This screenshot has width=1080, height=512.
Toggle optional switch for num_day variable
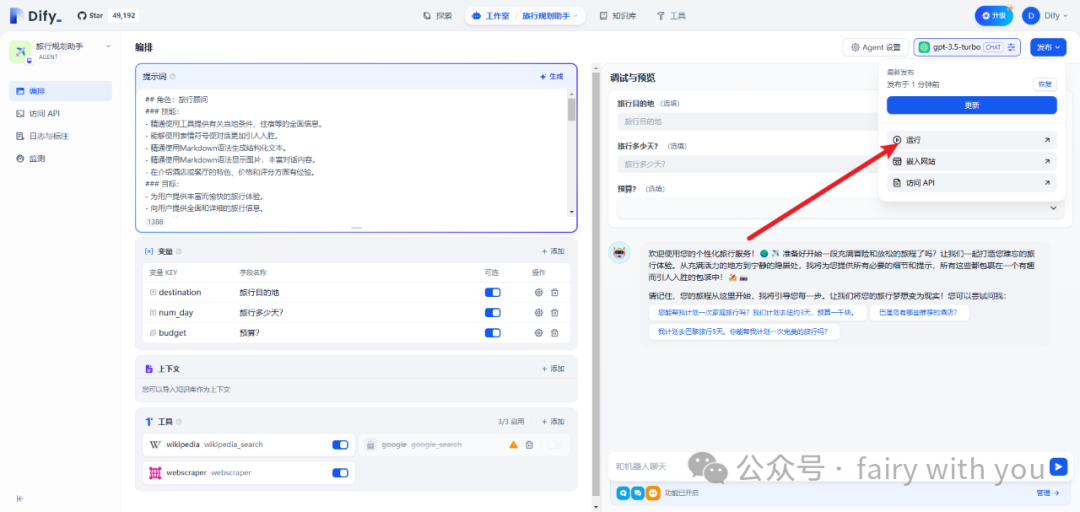tap(492, 312)
